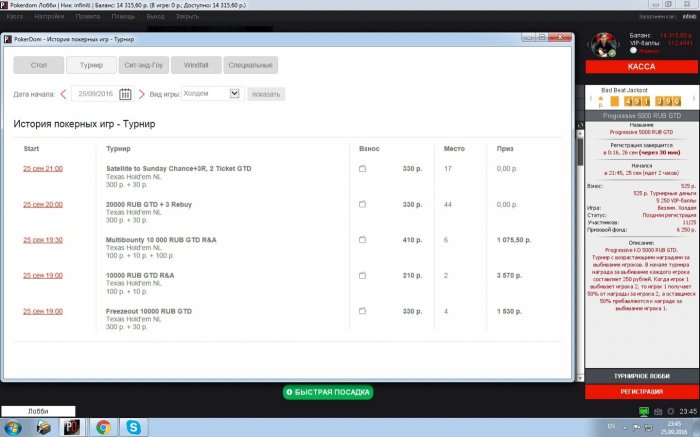700x437 pixels.
Task: Select the Лобби tab at bottom
Action: tap(38, 411)
